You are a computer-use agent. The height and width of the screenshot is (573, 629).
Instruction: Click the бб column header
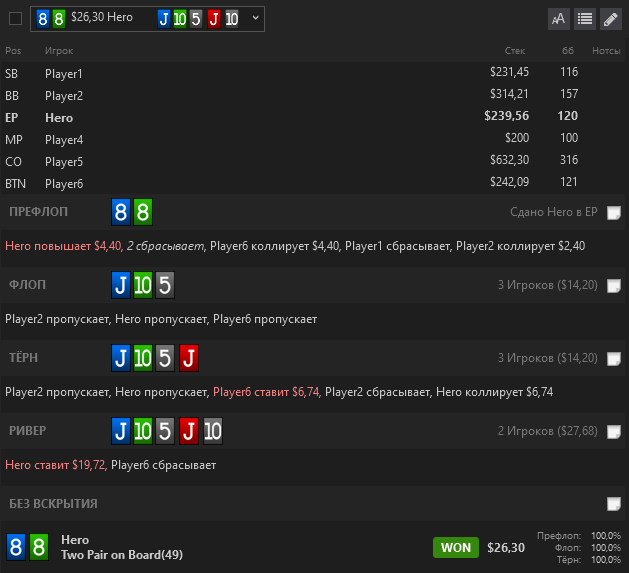pyautogui.click(x=568, y=51)
